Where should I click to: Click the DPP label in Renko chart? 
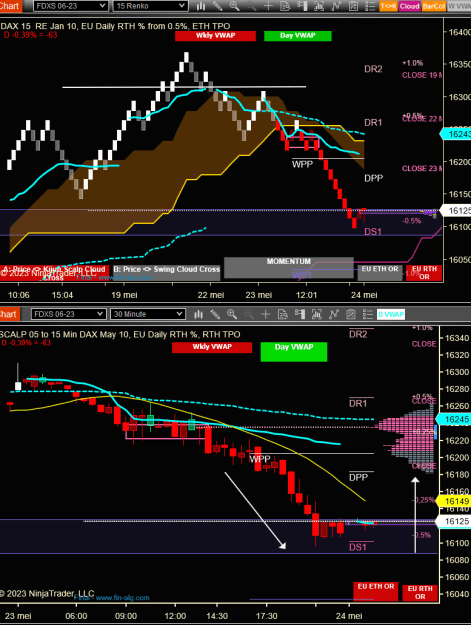(x=373, y=178)
